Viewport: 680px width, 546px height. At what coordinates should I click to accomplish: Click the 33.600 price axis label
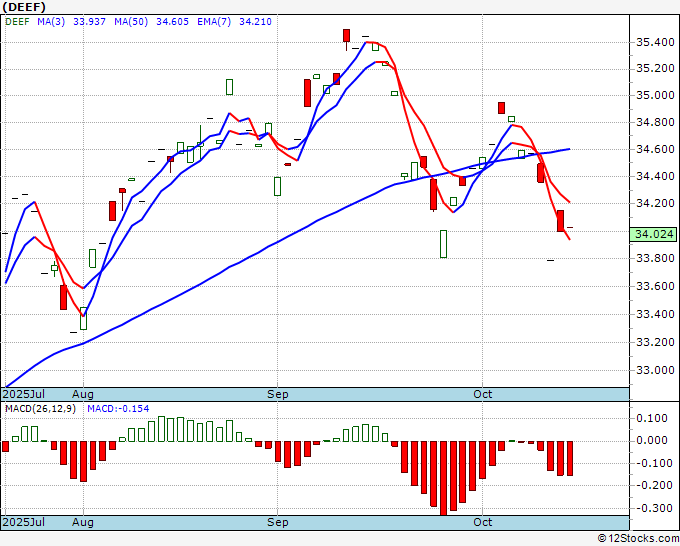[655, 286]
